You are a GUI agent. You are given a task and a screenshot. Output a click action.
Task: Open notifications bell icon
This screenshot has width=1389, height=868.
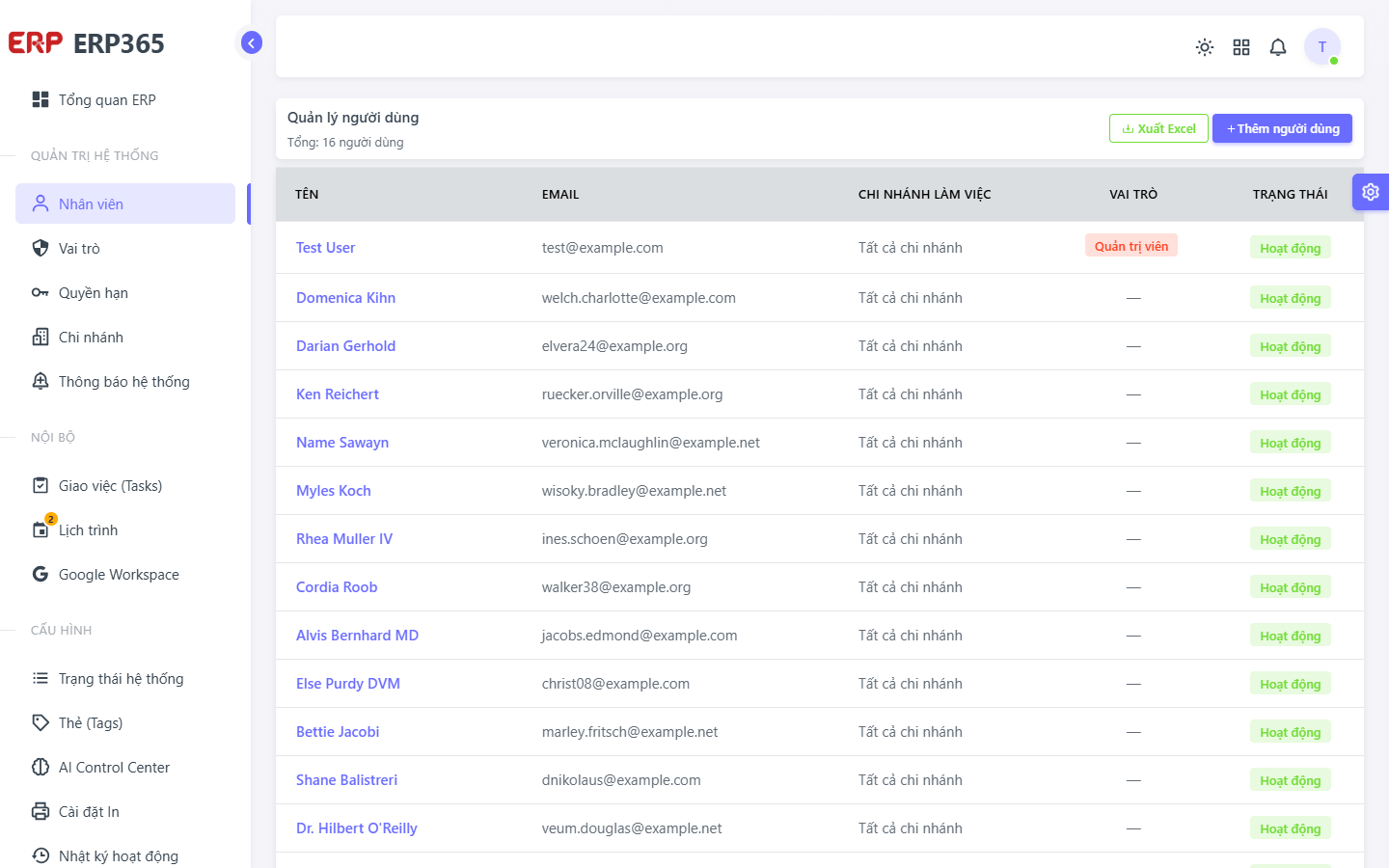pyautogui.click(x=1278, y=47)
